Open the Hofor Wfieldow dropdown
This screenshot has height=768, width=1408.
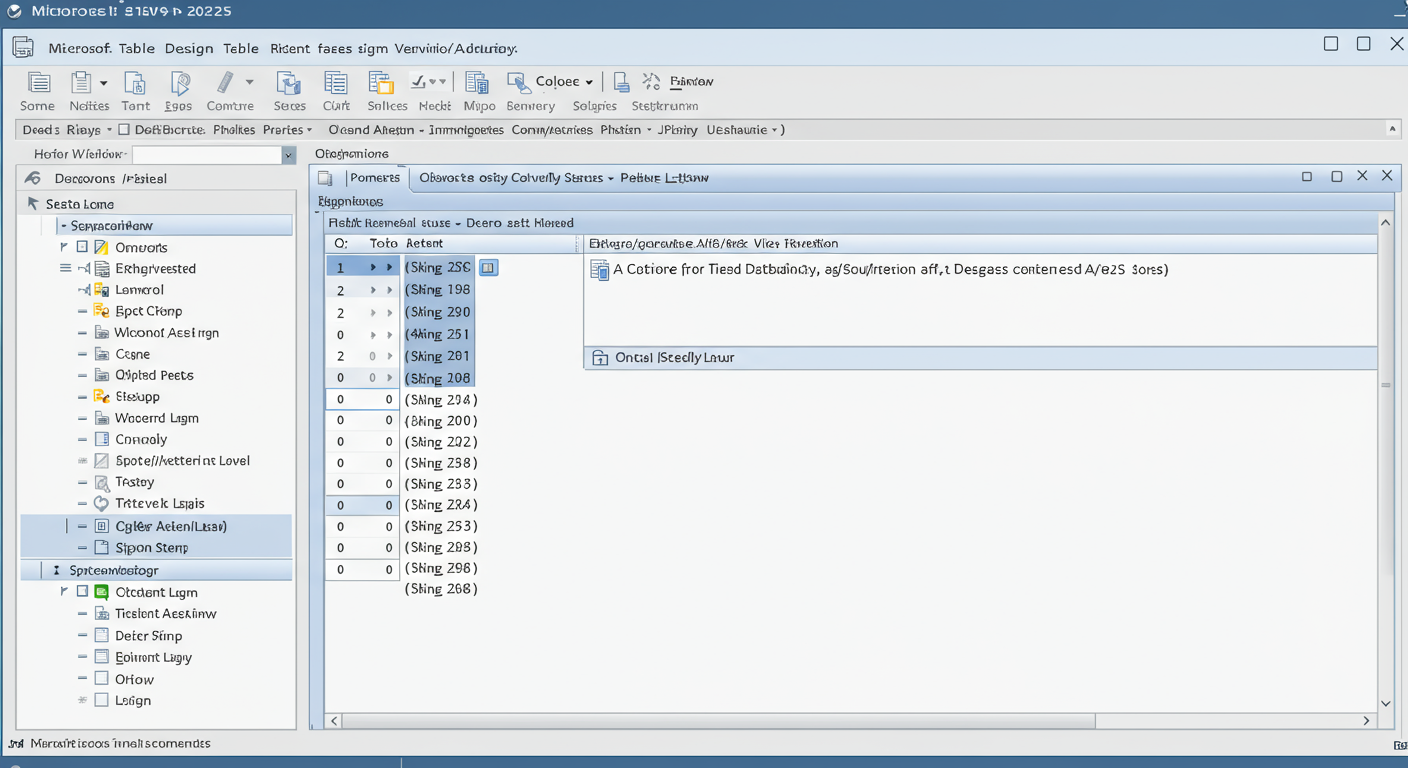288,155
